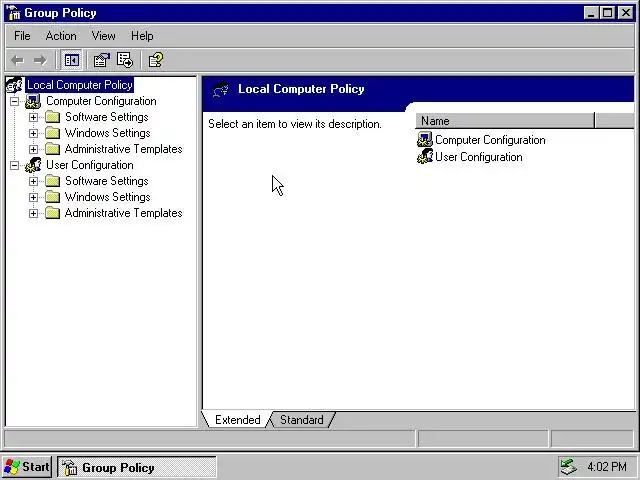Expand Windows Settings under Computer Configuration
Screen dimensions: 640x480
coord(33,133)
